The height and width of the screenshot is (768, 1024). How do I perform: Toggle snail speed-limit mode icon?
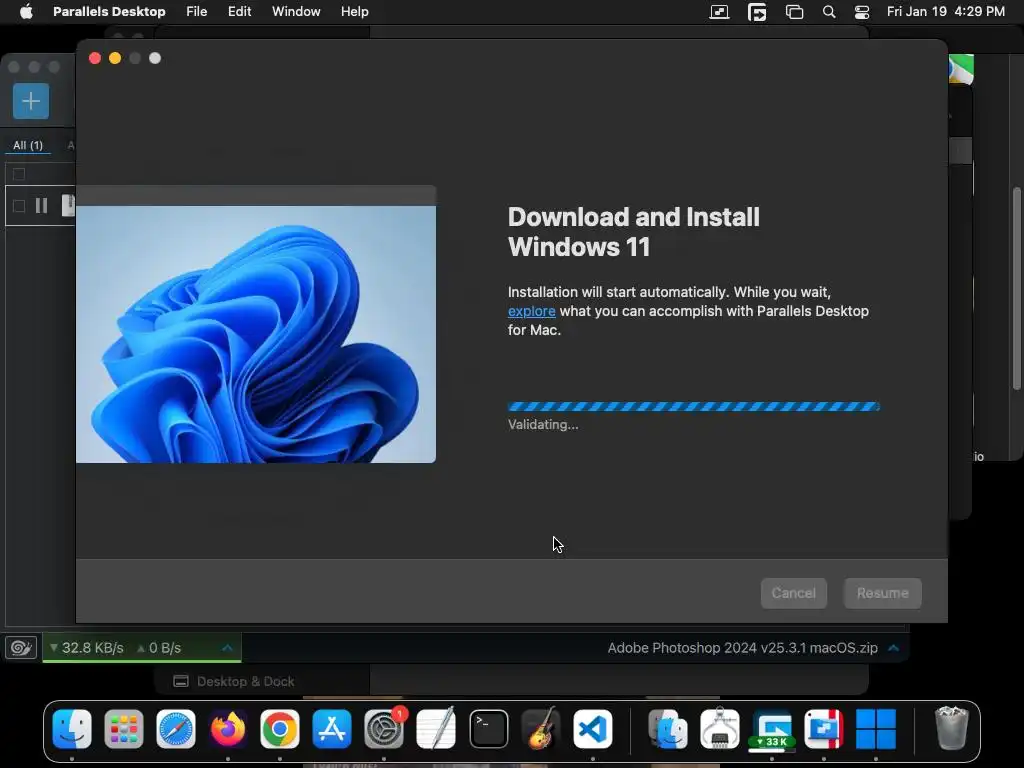tap(21, 648)
